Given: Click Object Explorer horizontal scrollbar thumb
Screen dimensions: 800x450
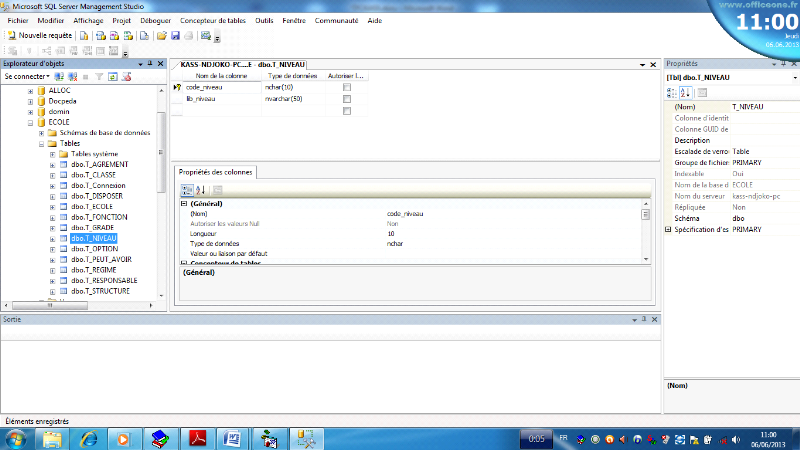Looking at the screenshot, I should pos(49,306).
